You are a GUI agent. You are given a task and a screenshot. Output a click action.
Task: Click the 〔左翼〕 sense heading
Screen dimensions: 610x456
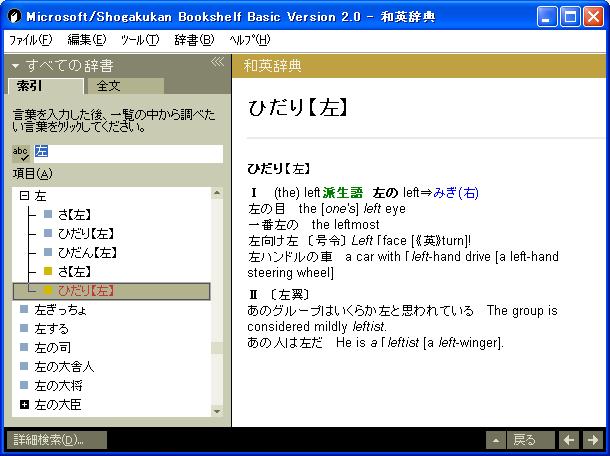(x=290, y=295)
